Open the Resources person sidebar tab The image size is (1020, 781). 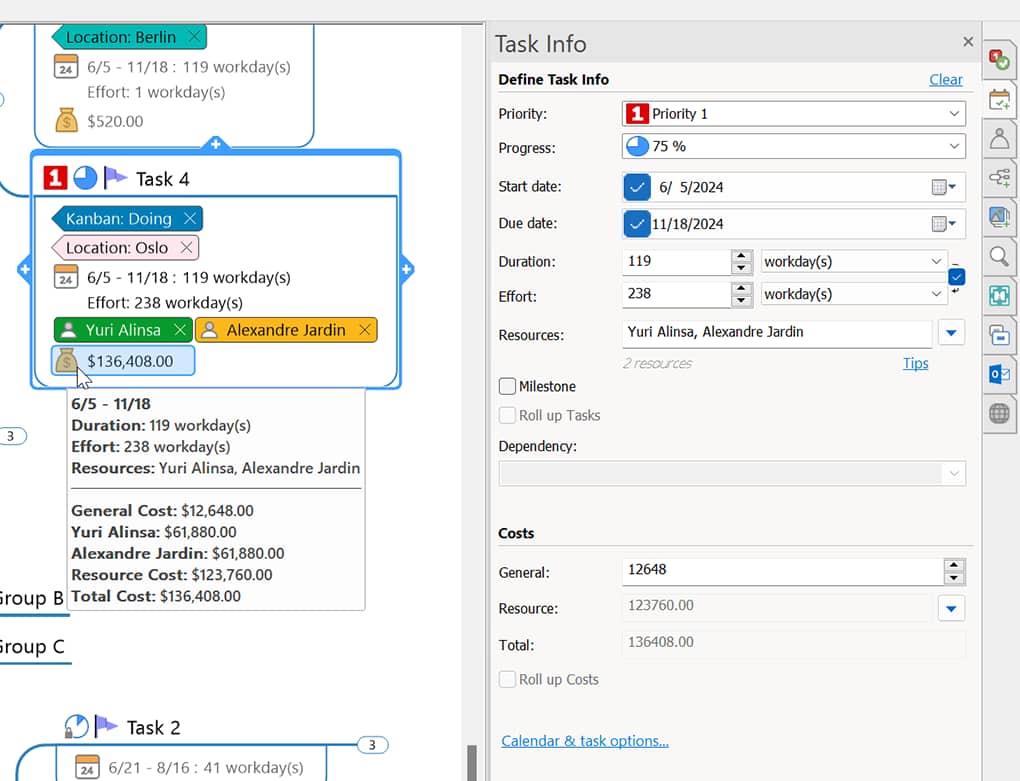coord(998,139)
